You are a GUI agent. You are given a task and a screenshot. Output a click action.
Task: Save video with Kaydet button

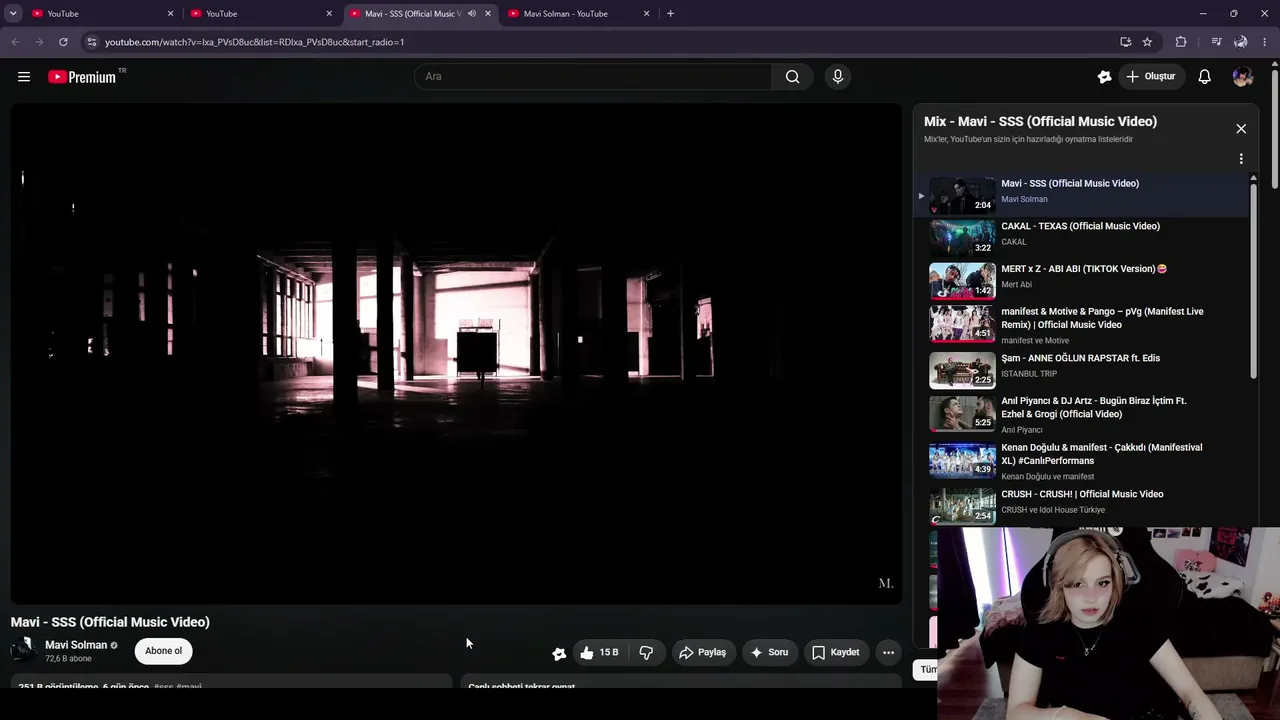click(835, 653)
